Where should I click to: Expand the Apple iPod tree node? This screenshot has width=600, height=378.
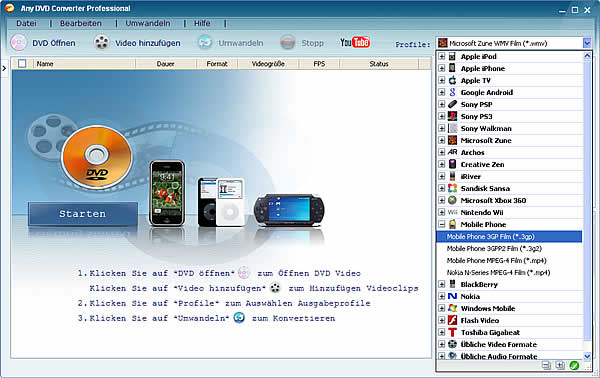pos(442,57)
